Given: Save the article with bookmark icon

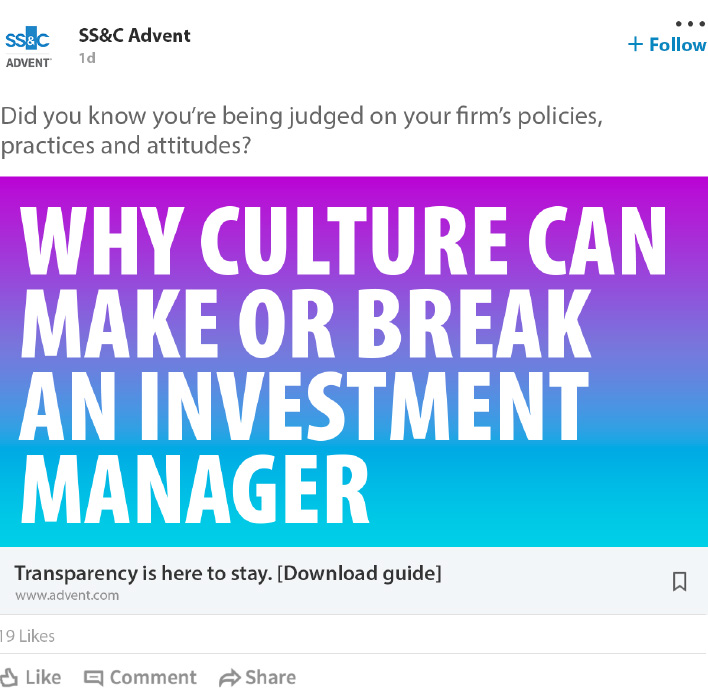Looking at the screenshot, I should point(679,581).
